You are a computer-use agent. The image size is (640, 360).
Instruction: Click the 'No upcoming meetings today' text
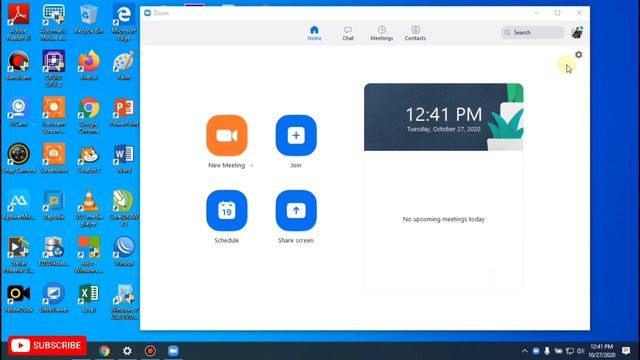point(444,219)
